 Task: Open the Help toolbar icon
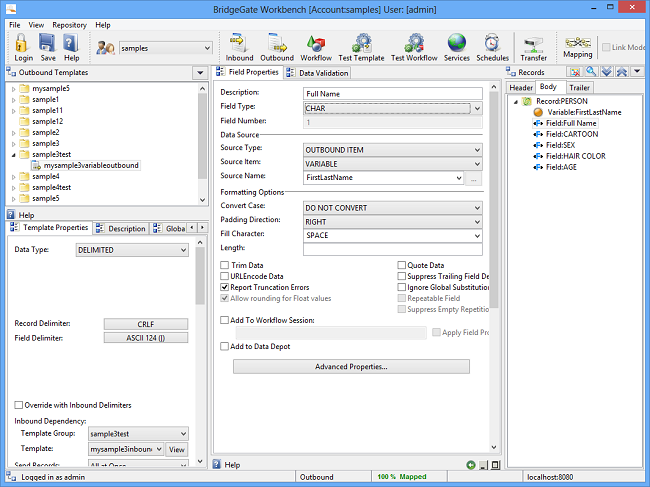71,43
